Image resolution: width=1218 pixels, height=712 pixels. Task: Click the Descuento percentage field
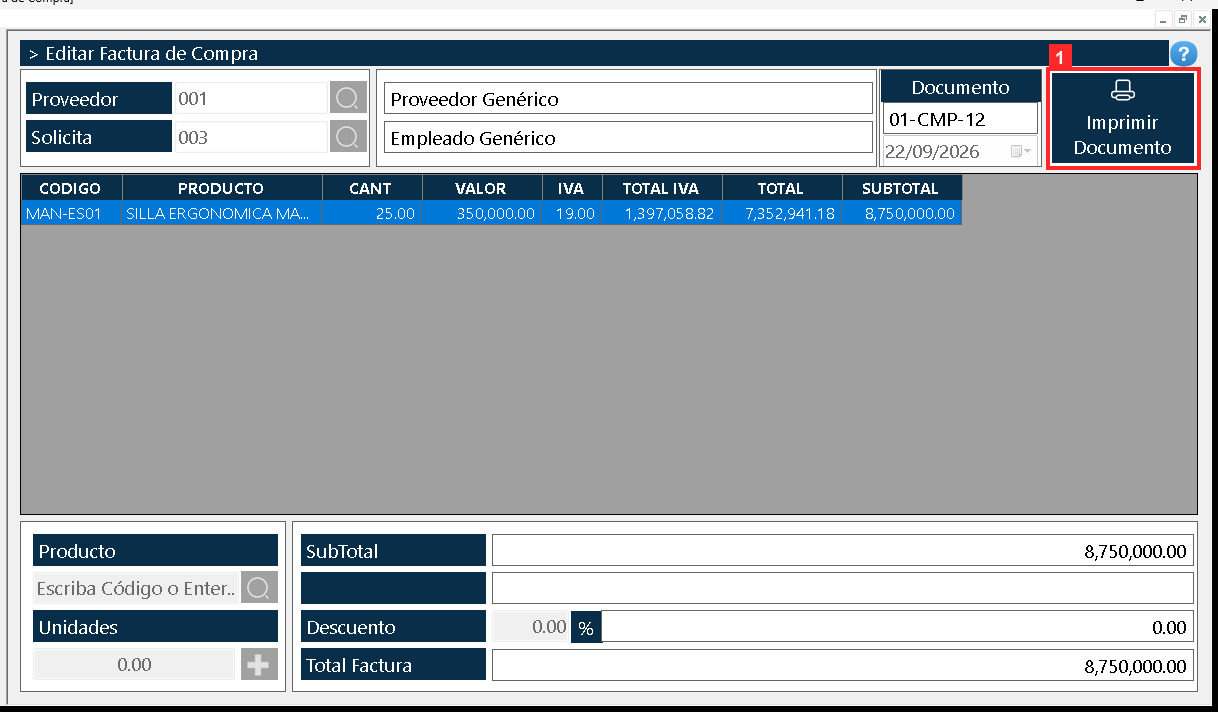point(531,628)
